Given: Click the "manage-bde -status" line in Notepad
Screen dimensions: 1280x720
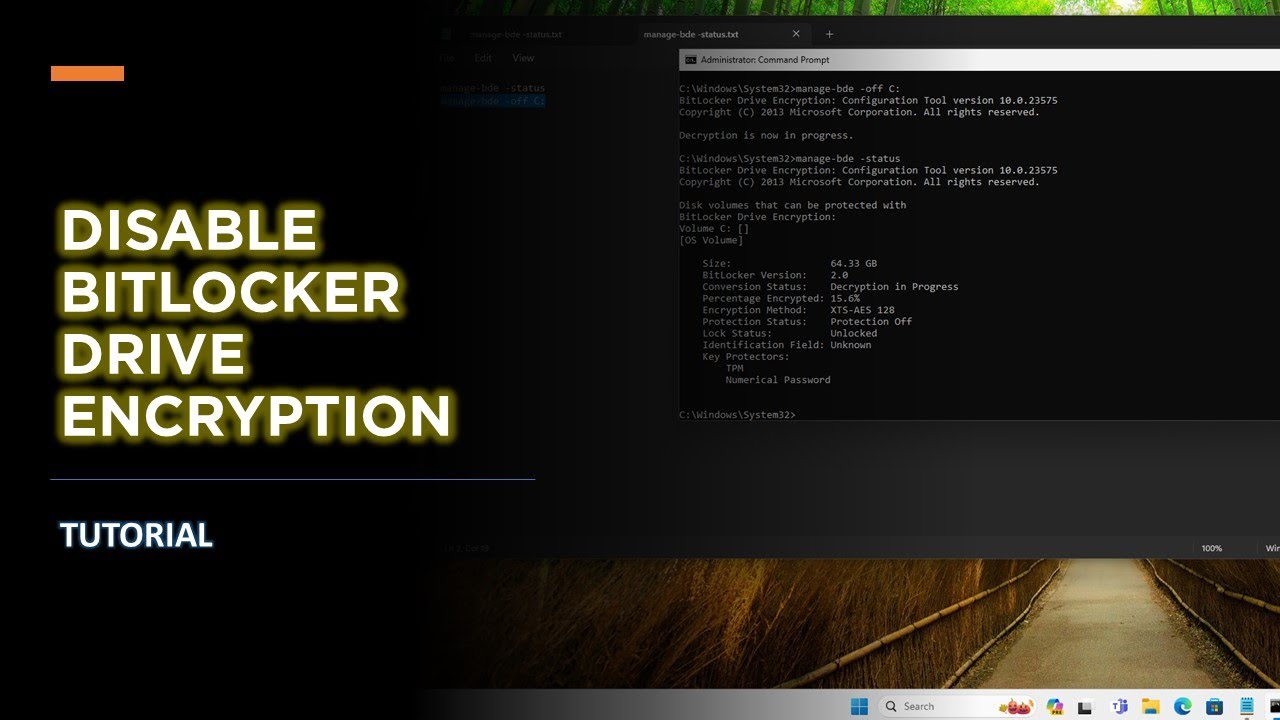Looking at the screenshot, I should click(493, 88).
